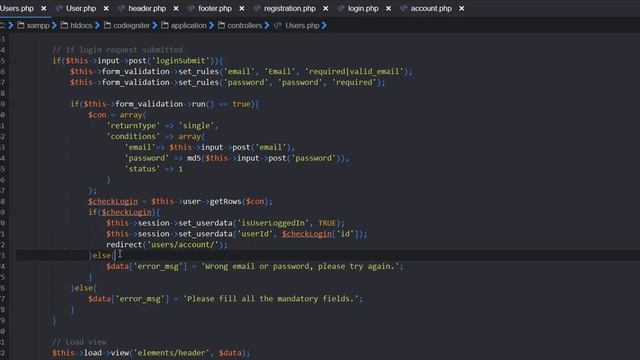Image resolution: width=640 pixels, height=360 pixels.
Task: Click folder icon beside xampp breadcrumb
Action: pyautogui.click(x=21, y=25)
